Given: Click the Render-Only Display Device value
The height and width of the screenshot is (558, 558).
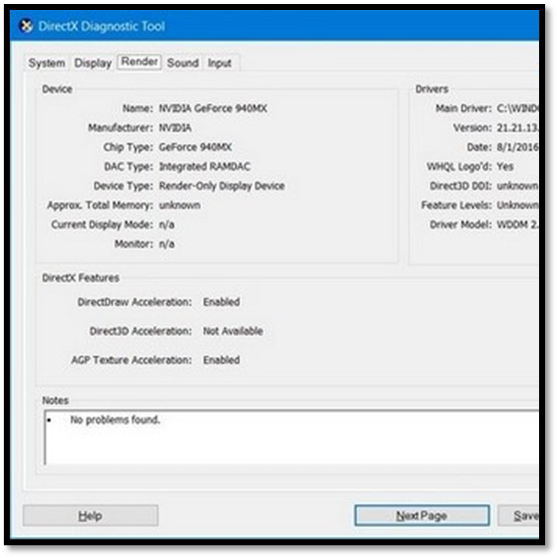Looking at the screenshot, I should [x=222, y=186].
